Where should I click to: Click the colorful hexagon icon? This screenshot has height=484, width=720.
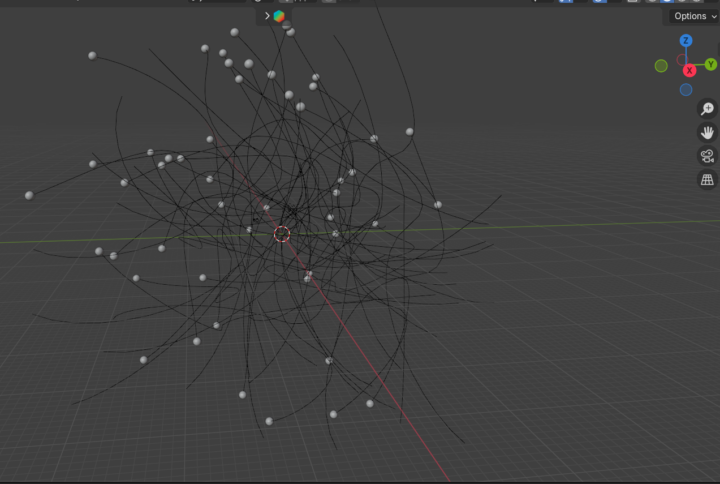tap(279, 16)
